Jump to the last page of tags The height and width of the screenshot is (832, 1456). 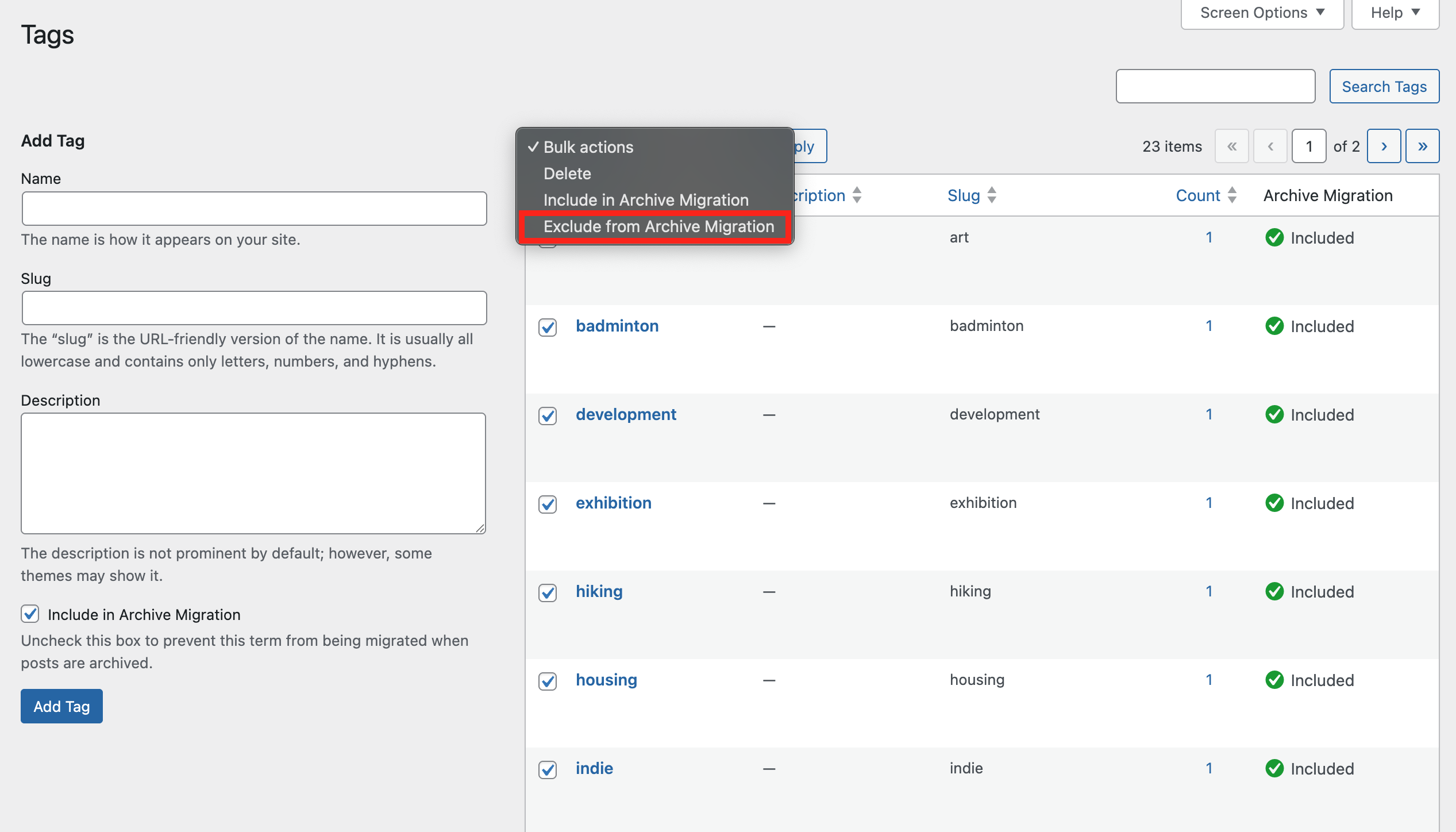tap(1423, 145)
